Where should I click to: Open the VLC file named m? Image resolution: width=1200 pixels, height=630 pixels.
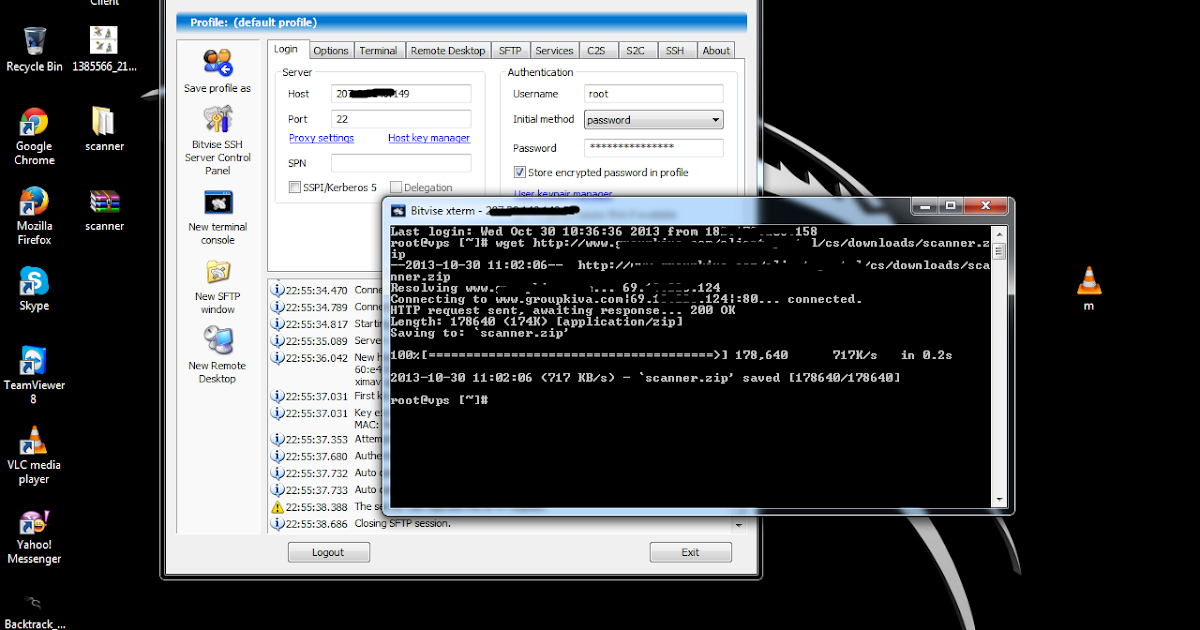pyautogui.click(x=1089, y=289)
